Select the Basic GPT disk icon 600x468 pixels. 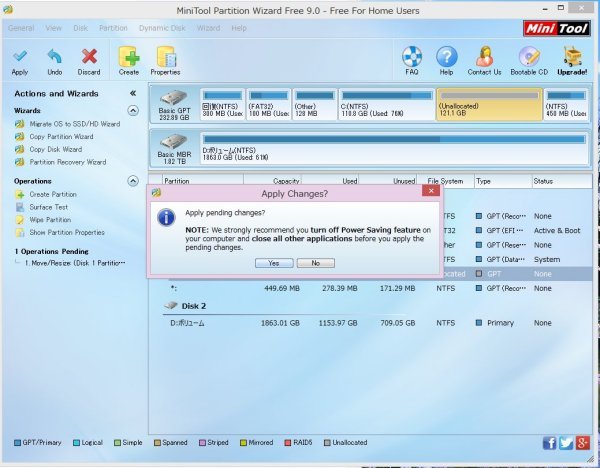(x=174, y=98)
